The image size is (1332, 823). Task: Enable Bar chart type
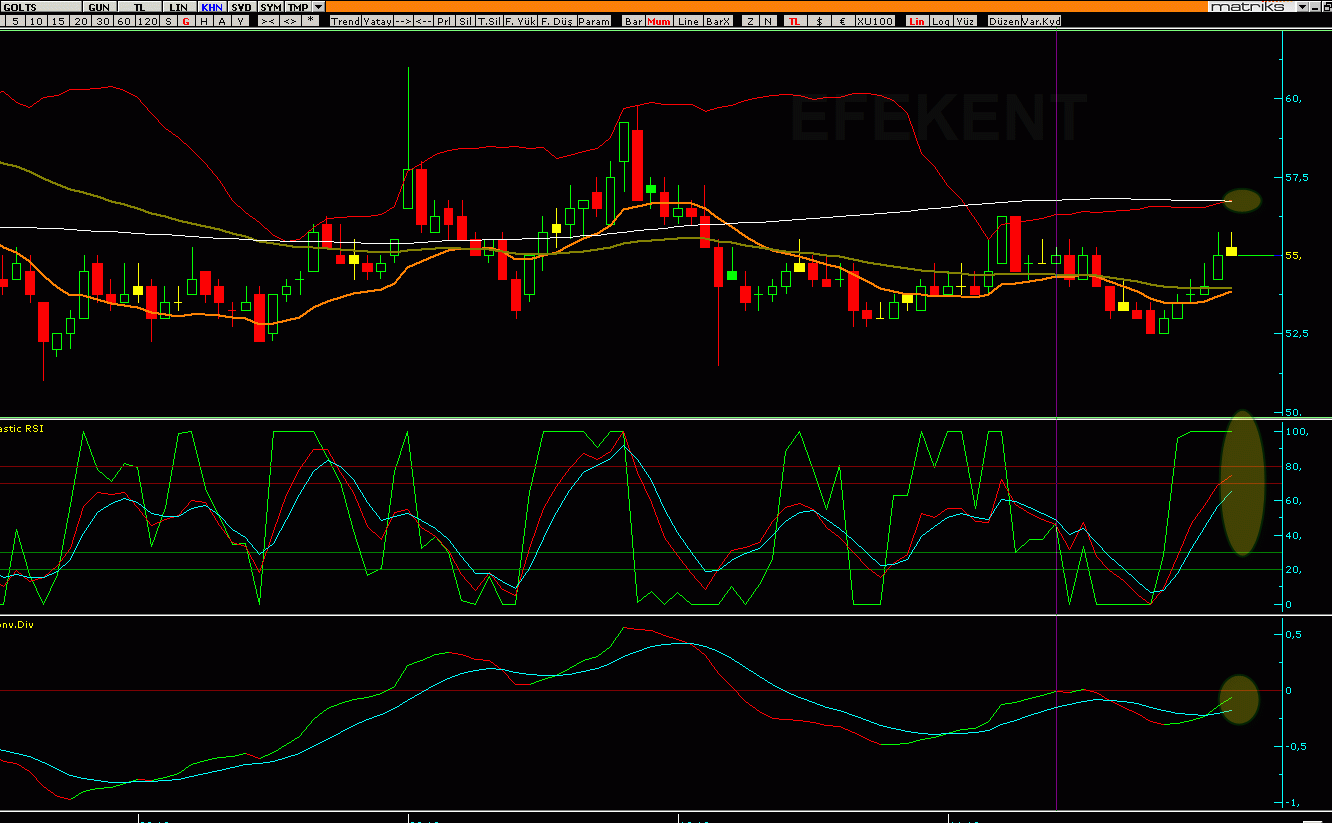[633, 21]
